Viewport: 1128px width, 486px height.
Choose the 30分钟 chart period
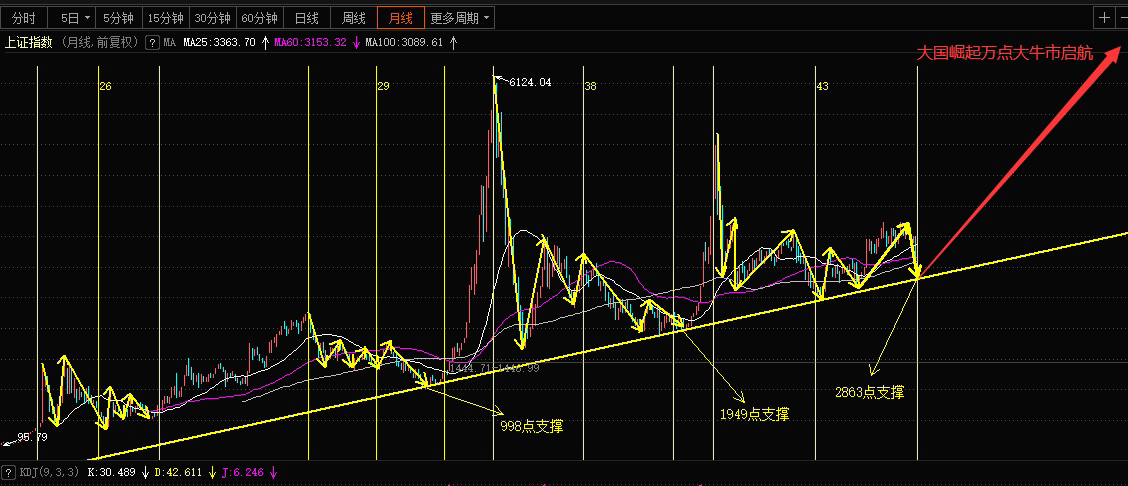(x=212, y=17)
